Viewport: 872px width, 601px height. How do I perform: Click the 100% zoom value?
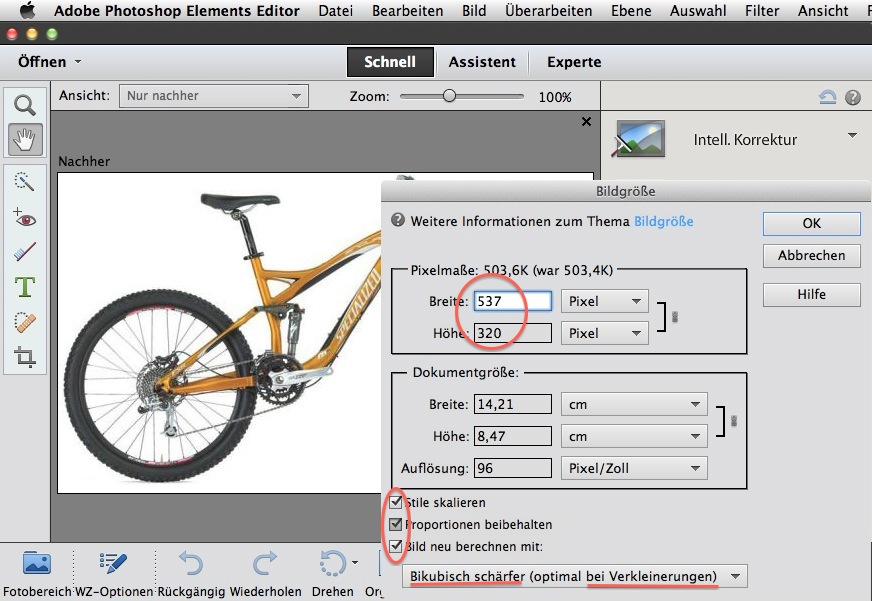pyautogui.click(x=555, y=97)
